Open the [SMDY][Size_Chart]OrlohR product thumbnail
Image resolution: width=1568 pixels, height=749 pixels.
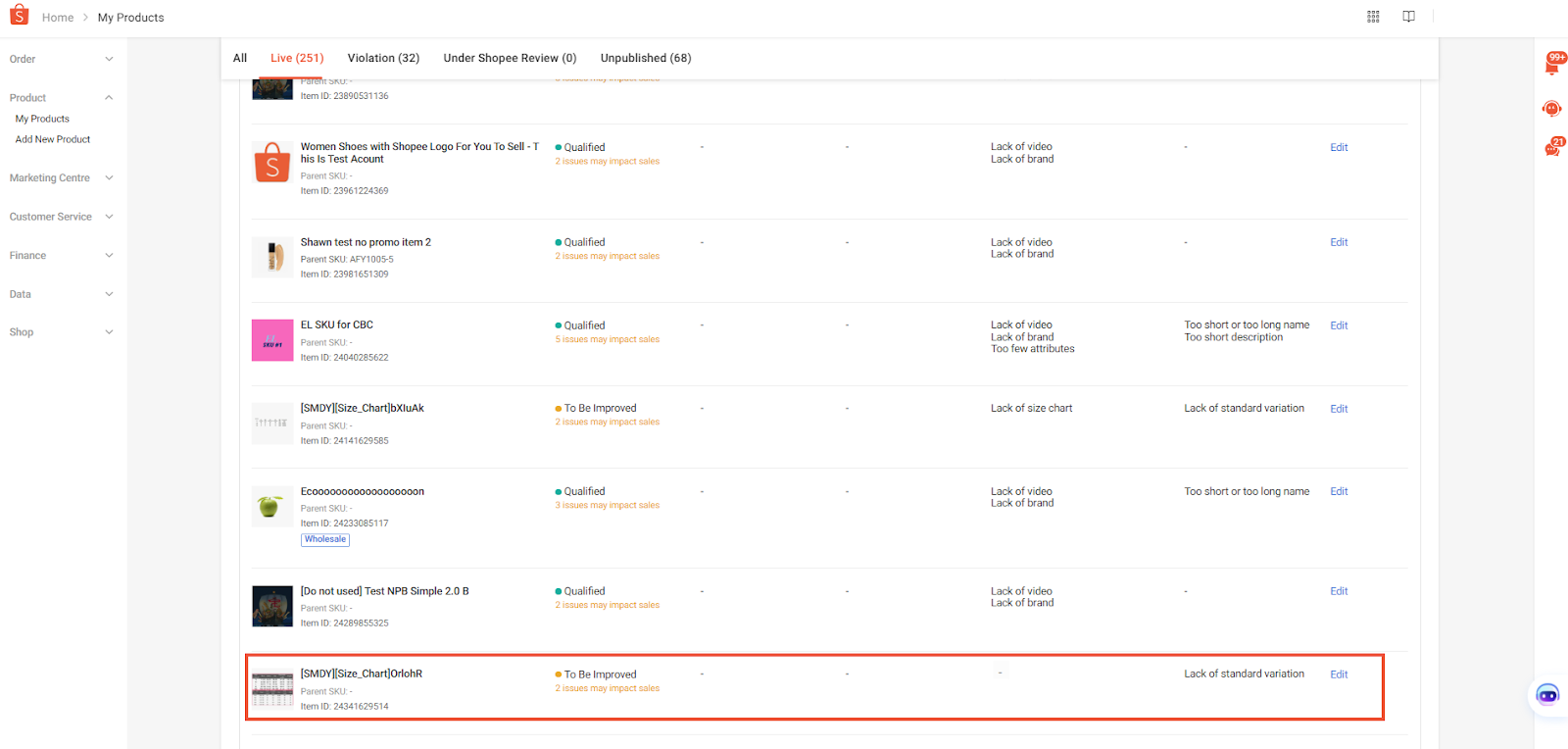pyautogui.click(x=272, y=689)
